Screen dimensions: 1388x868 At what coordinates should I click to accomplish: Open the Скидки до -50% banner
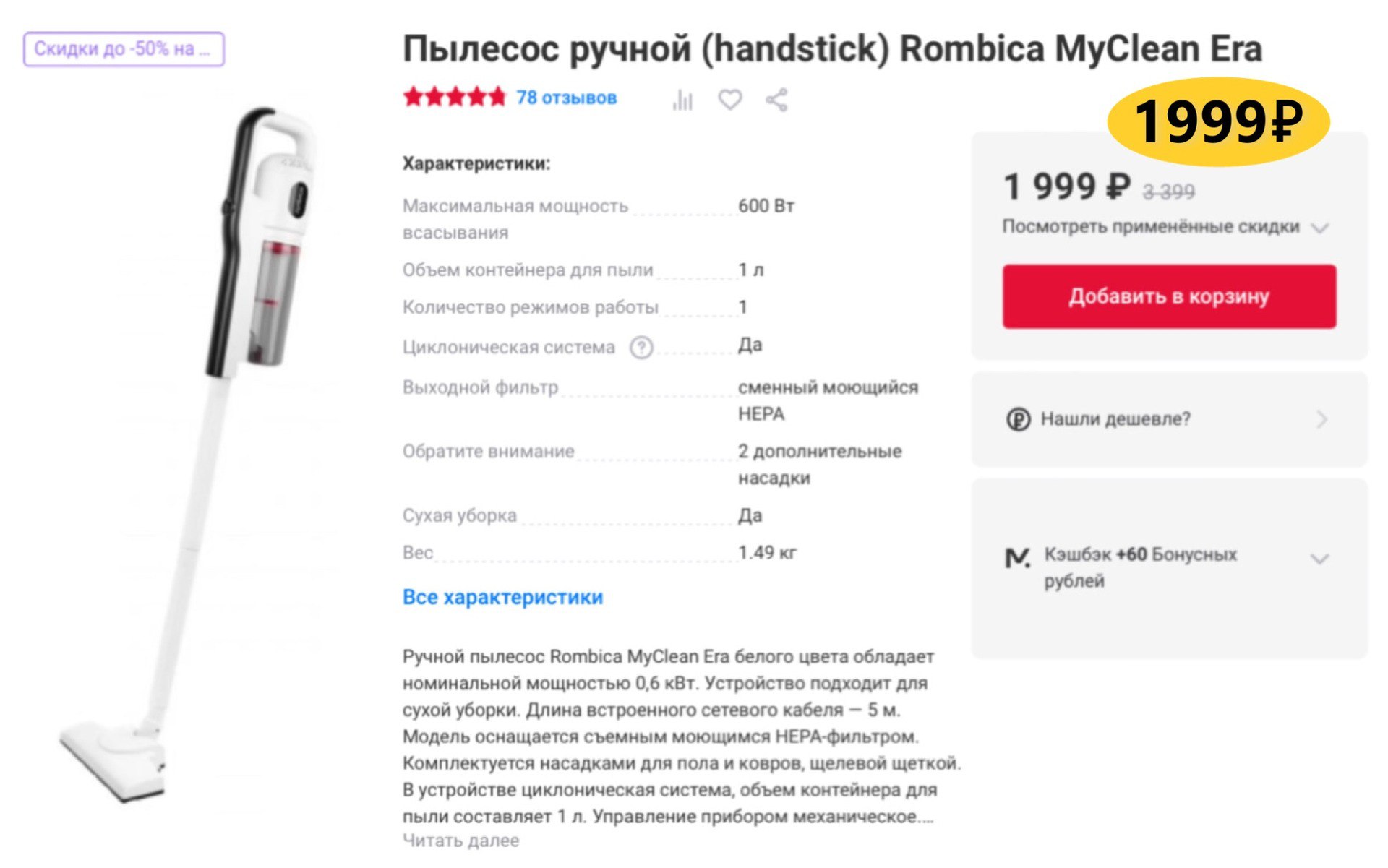click(124, 49)
